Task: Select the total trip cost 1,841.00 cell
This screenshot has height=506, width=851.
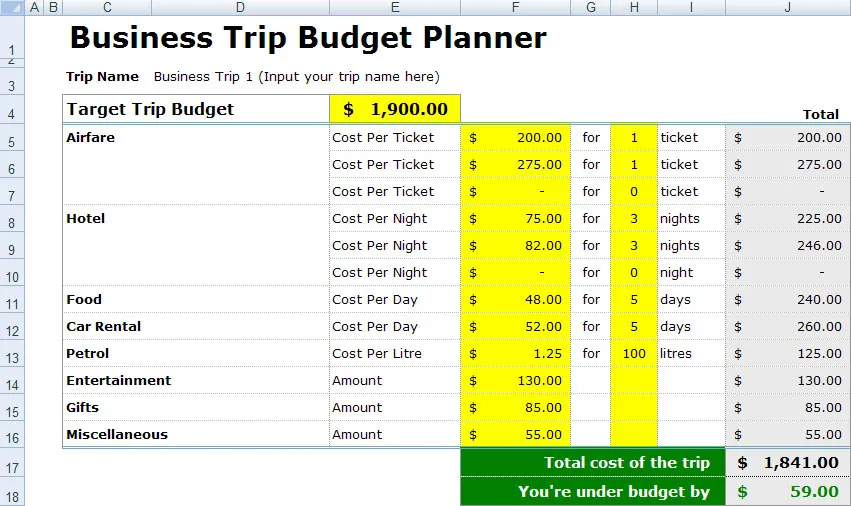Action: pos(788,463)
